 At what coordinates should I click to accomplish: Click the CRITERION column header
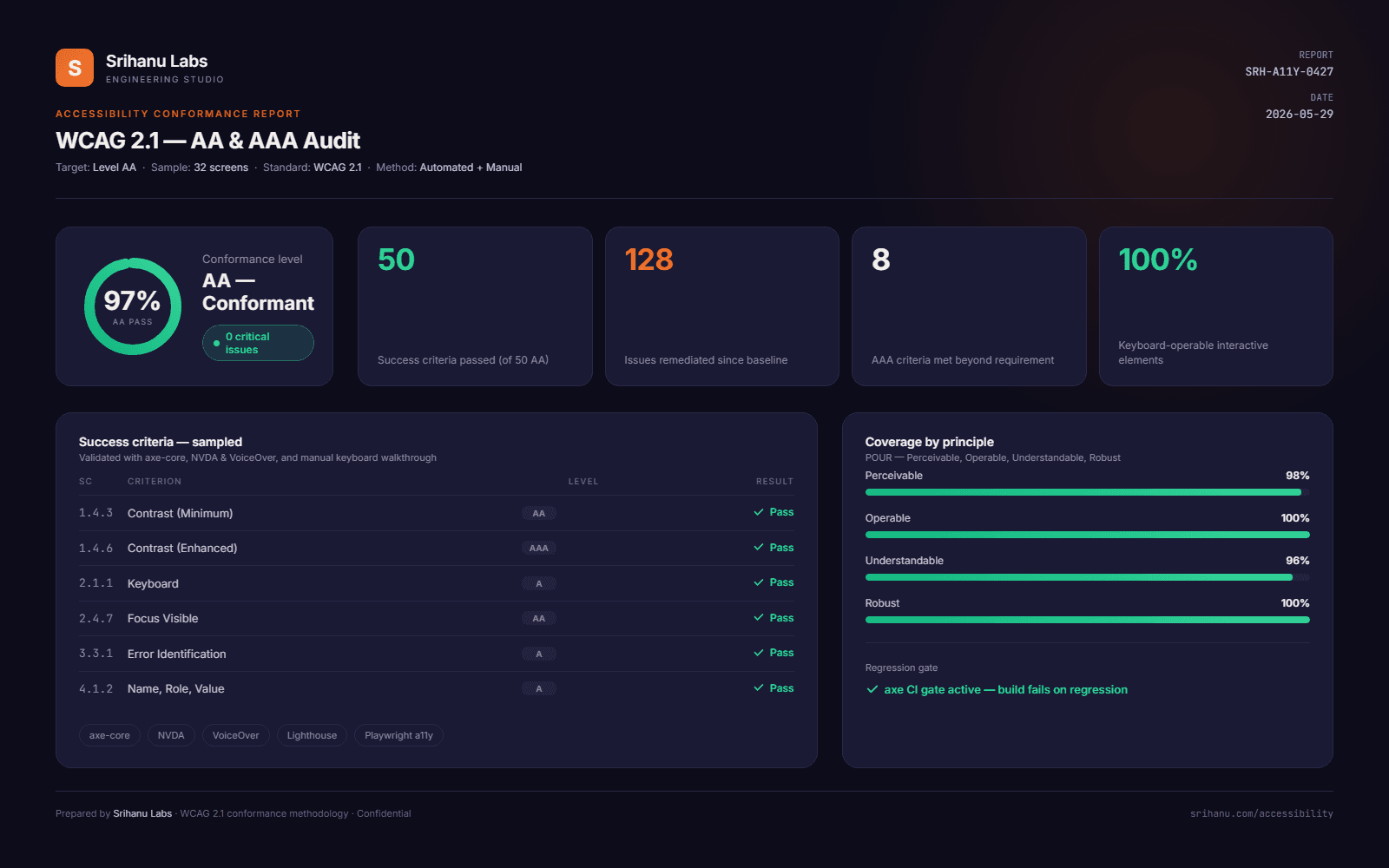(155, 481)
